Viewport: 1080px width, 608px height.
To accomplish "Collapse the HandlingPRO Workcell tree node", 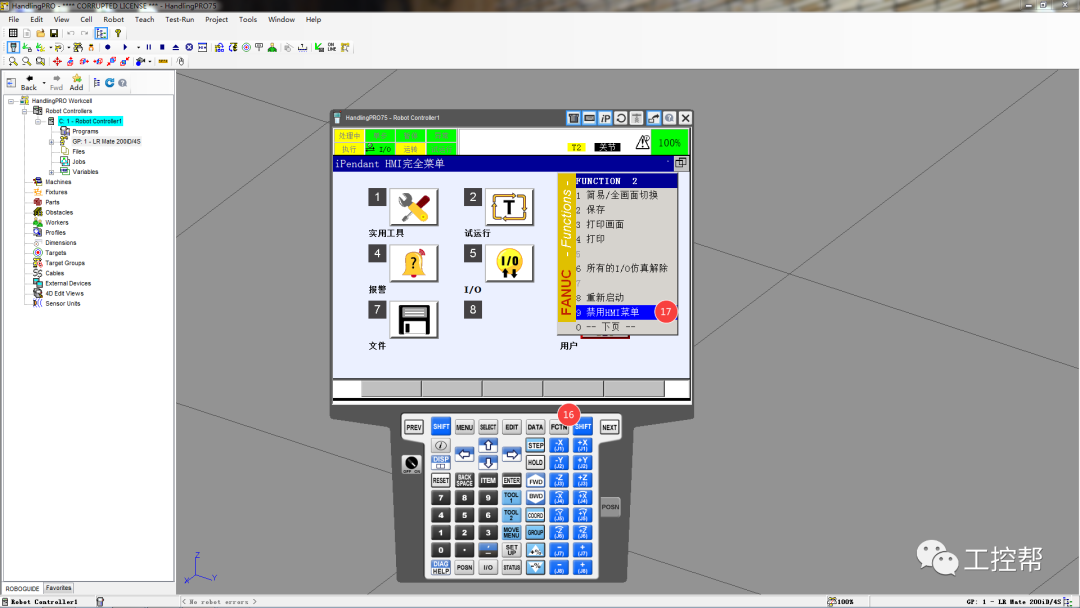I will pyautogui.click(x=11, y=101).
